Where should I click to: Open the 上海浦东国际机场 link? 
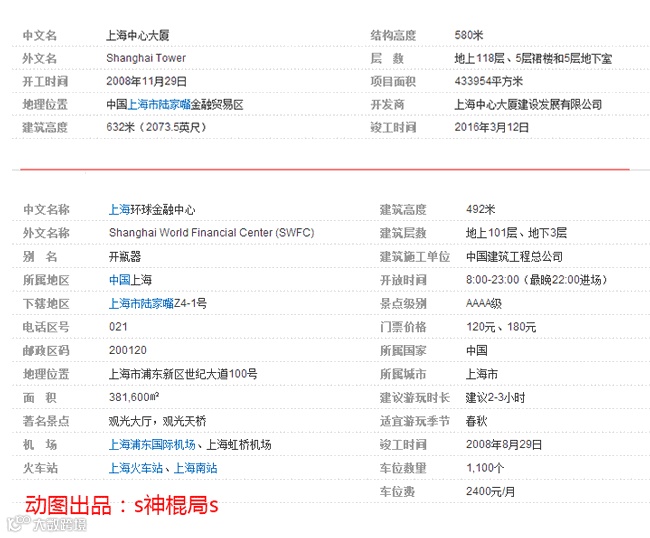coord(152,445)
